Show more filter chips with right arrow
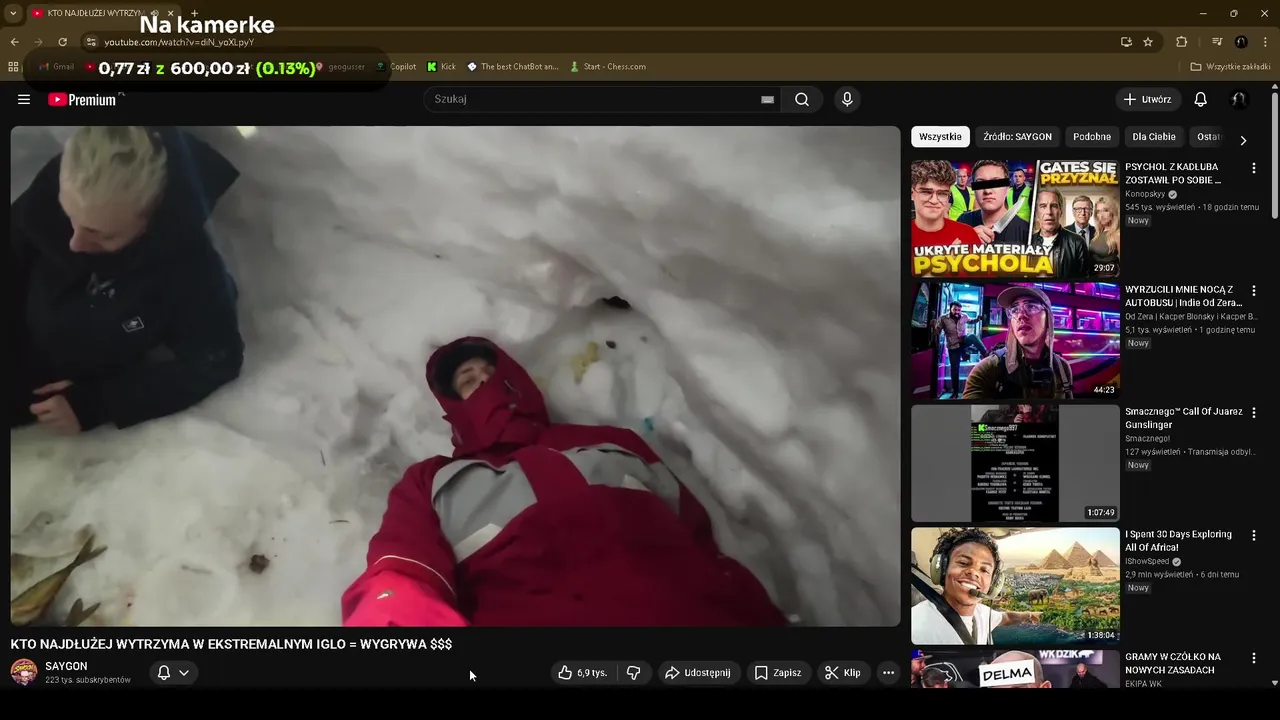The width and height of the screenshot is (1280, 720). coord(1243,140)
